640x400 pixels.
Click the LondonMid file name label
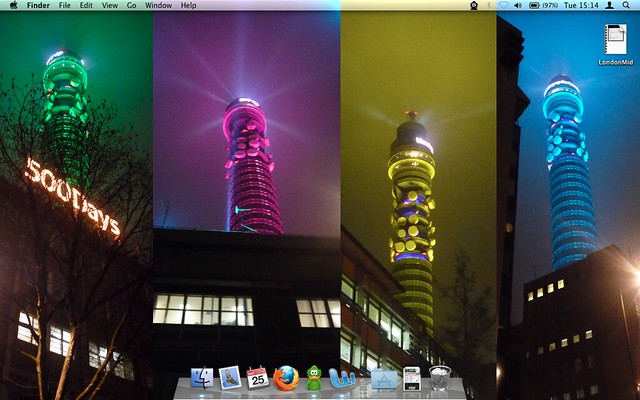pyautogui.click(x=616, y=62)
